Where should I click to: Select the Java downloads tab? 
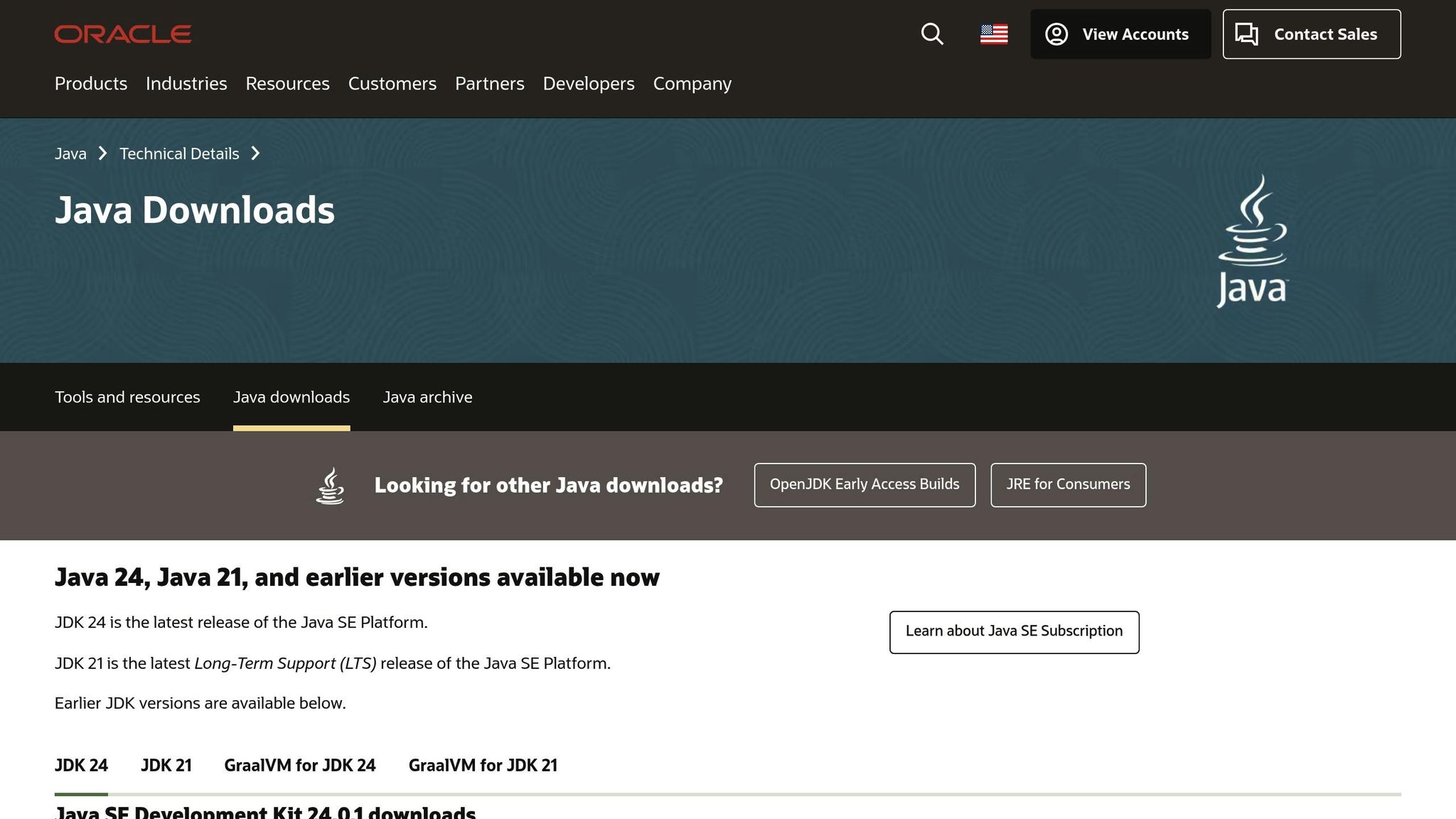[x=291, y=397]
